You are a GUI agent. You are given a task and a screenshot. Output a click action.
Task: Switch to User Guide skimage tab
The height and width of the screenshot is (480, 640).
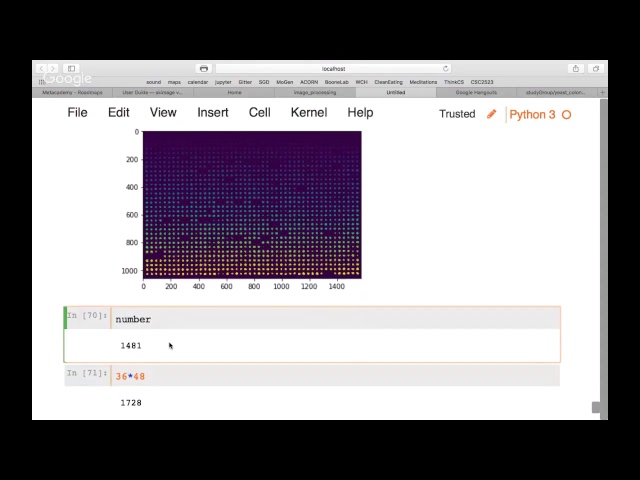153,93
